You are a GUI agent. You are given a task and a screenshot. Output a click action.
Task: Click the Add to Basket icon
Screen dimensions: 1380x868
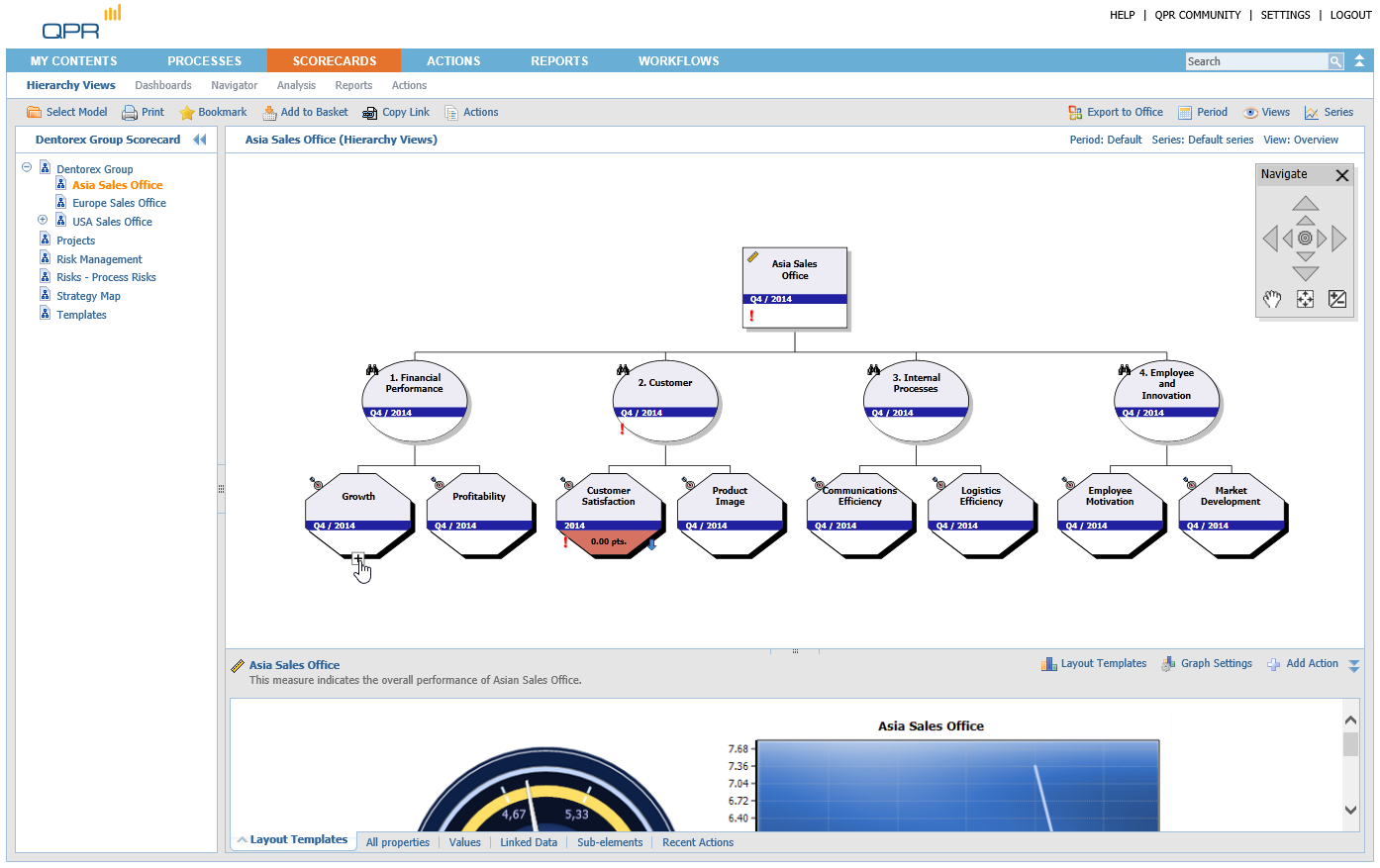269,113
